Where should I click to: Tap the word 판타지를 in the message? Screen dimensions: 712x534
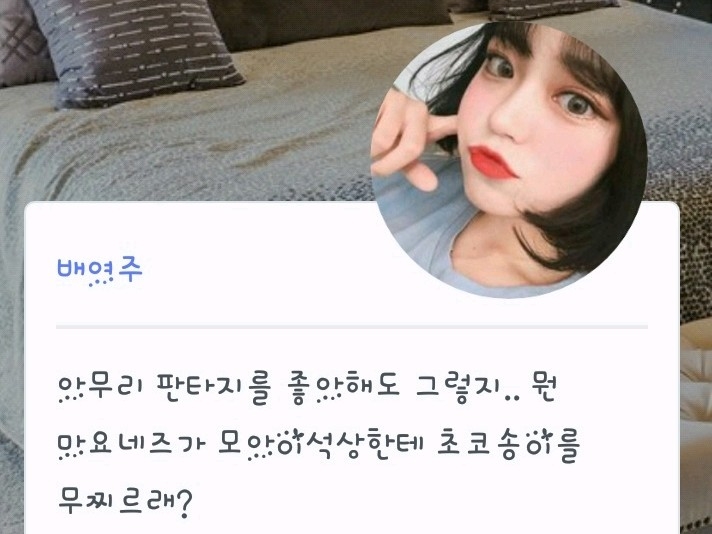pyautogui.click(x=213, y=390)
